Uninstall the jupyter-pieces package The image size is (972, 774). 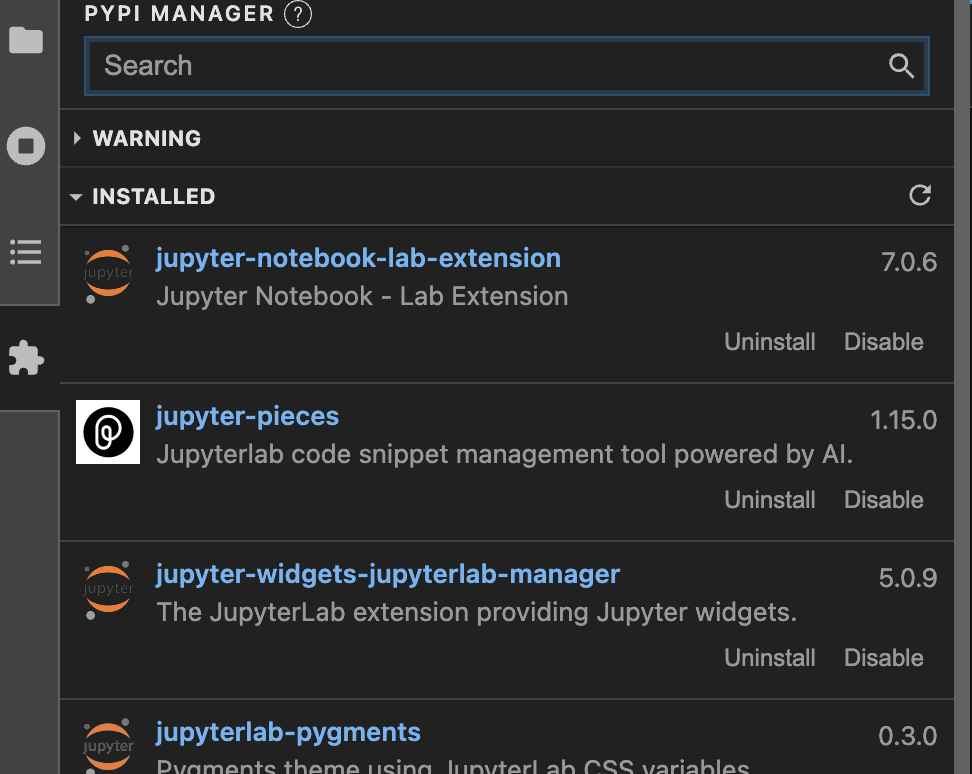click(x=769, y=499)
